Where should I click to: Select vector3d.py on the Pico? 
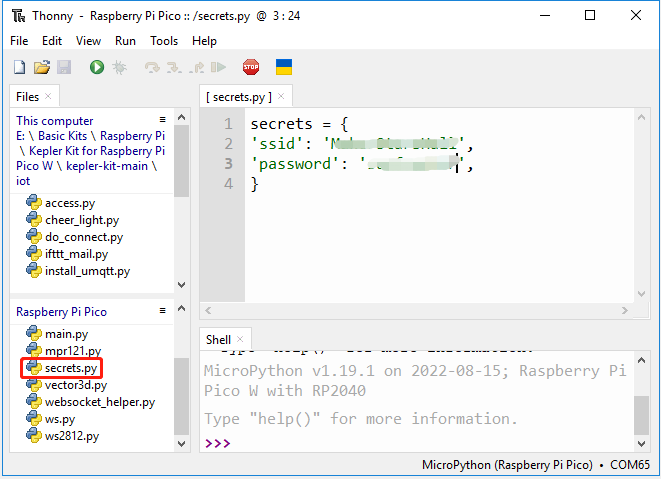(x=67, y=385)
